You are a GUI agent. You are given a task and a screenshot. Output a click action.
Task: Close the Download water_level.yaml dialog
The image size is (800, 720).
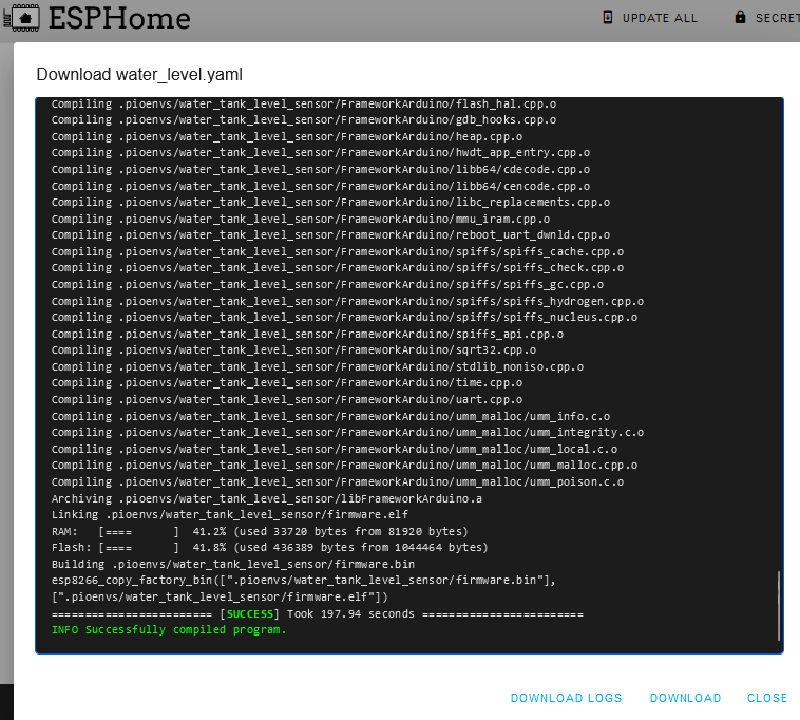(x=767, y=698)
